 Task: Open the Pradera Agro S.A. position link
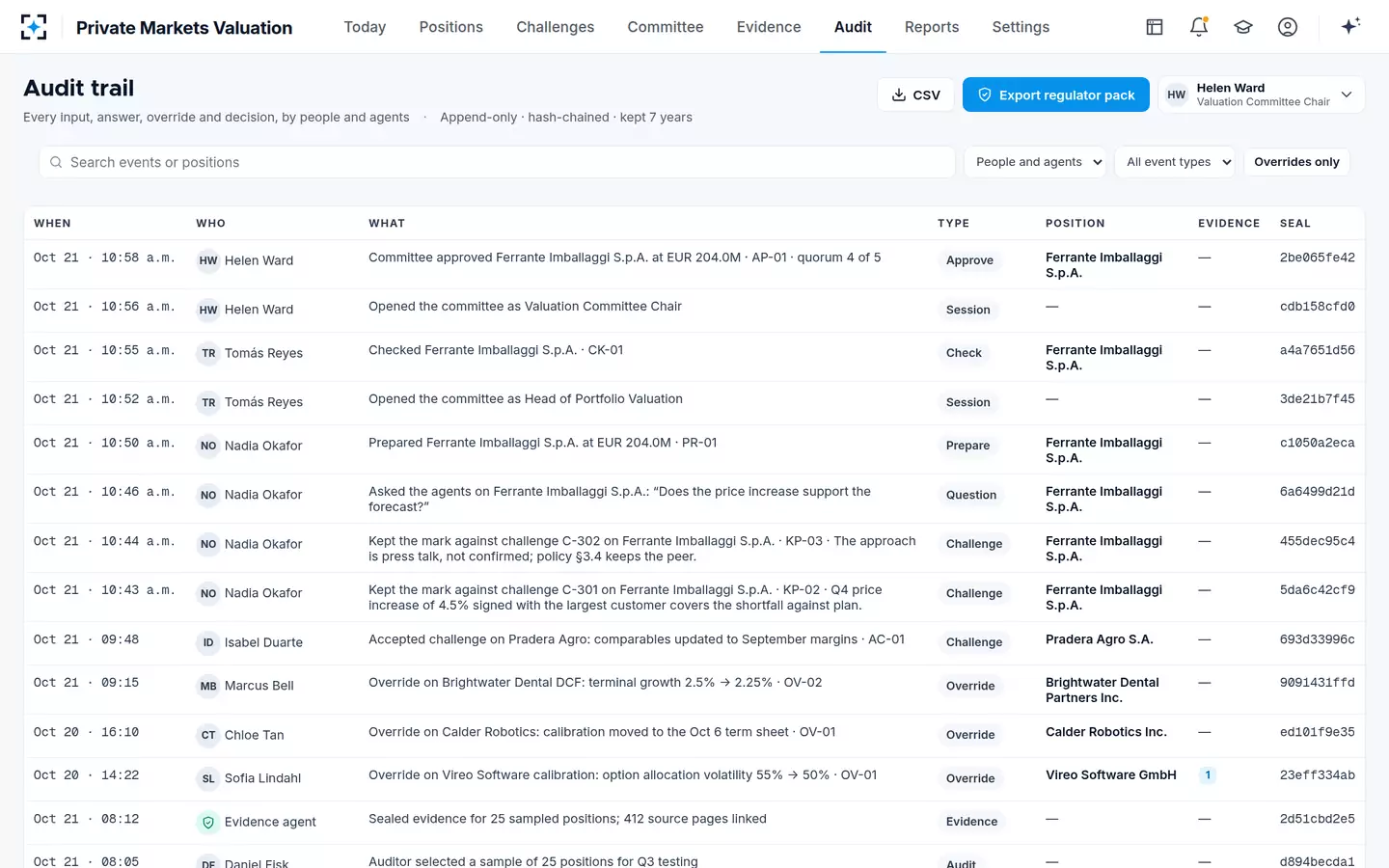(x=1100, y=639)
